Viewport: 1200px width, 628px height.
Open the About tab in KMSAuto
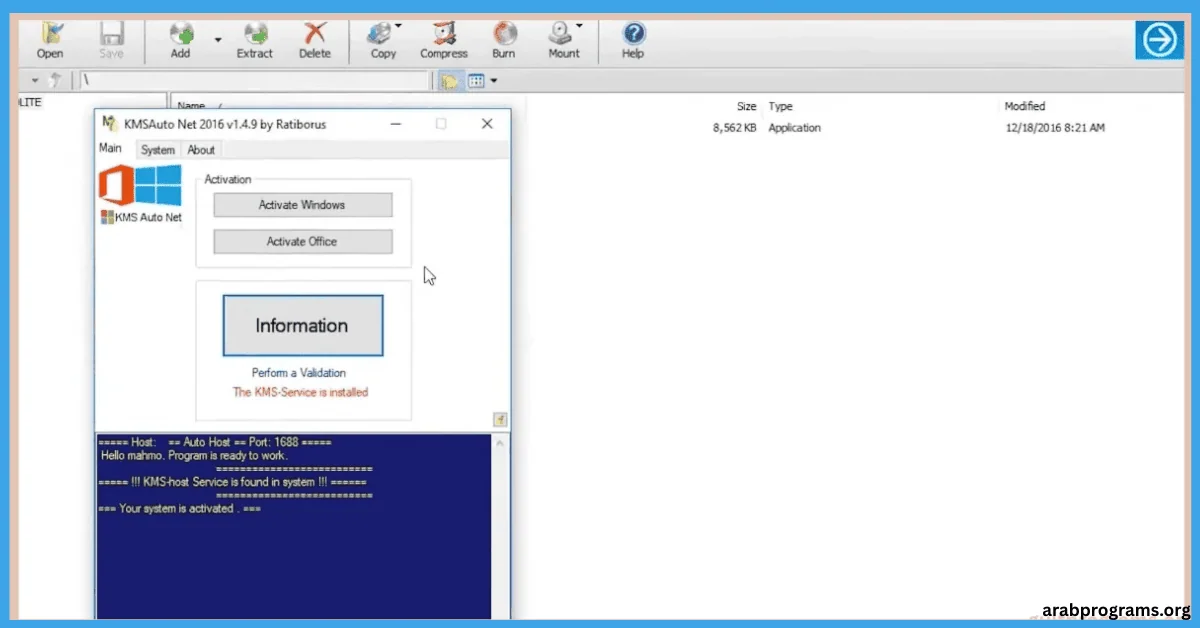201,150
